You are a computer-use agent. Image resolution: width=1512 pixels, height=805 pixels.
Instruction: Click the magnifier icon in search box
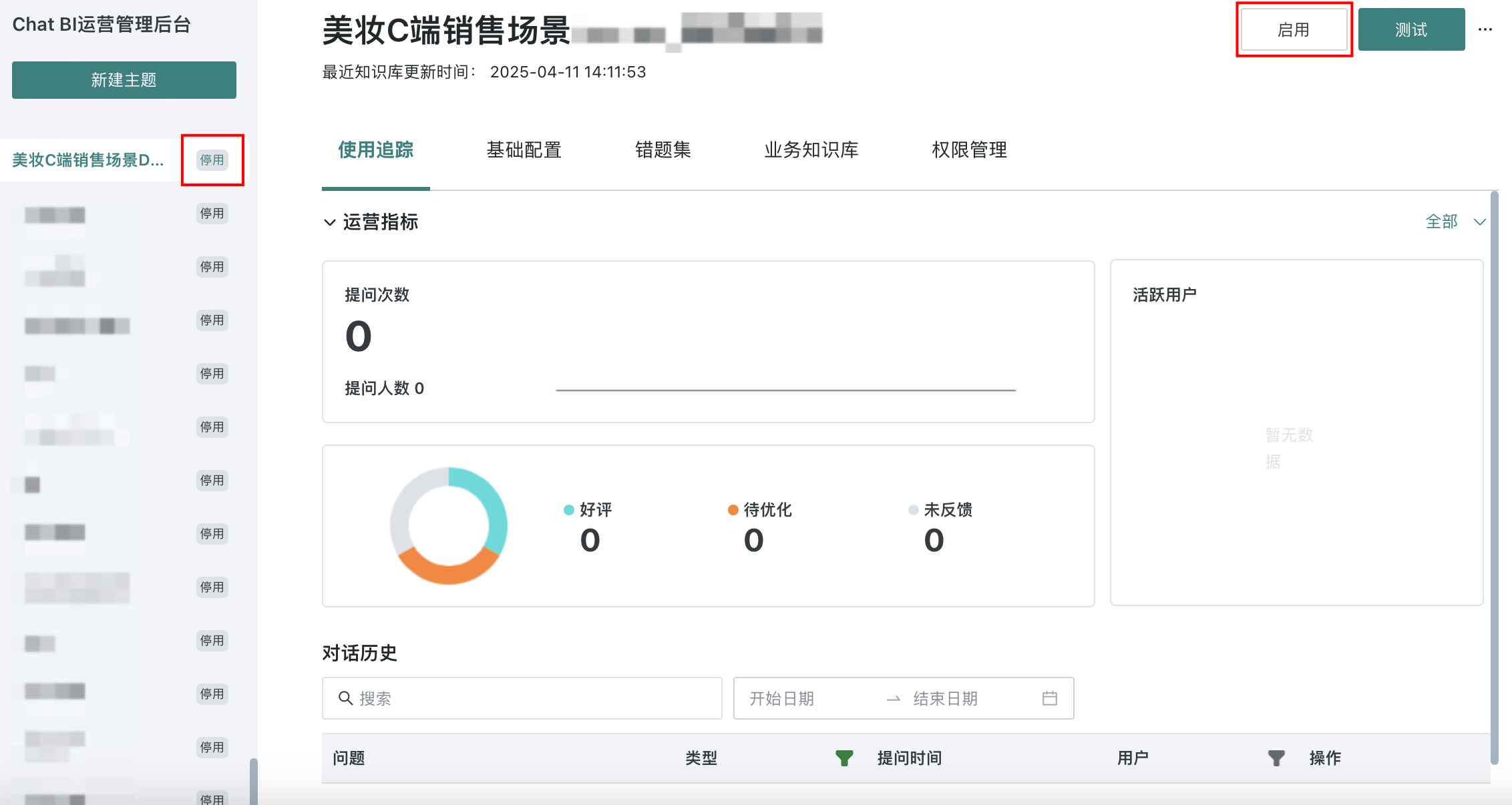click(x=345, y=698)
